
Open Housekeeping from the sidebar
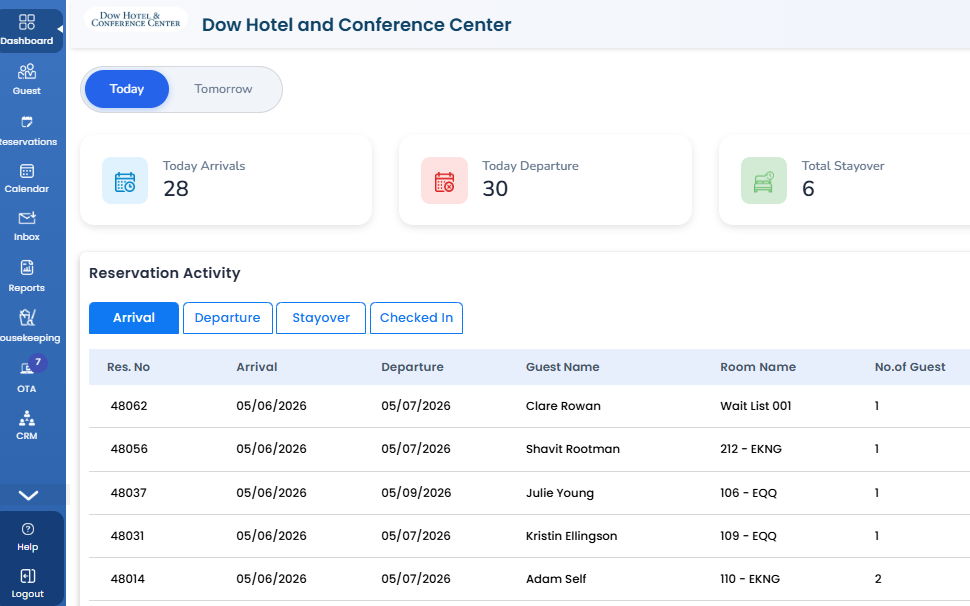(x=28, y=326)
